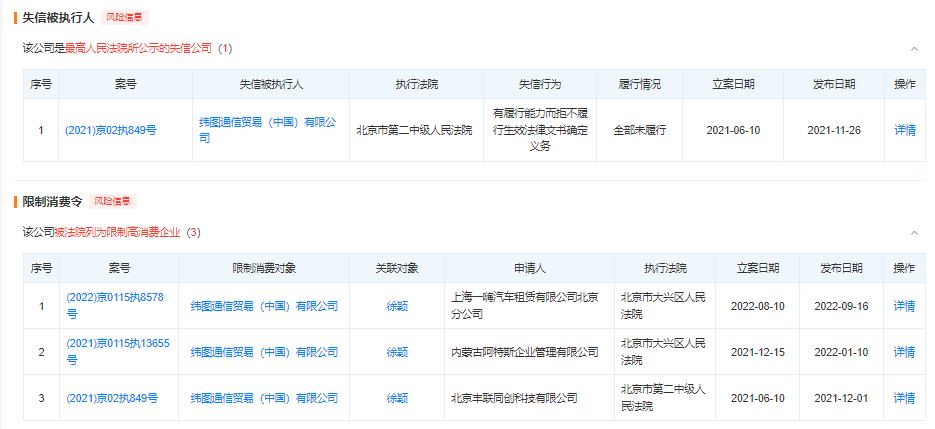The width and height of the screenshot is (935, 429).
Task: Collapse the 限制消费令 section chevron
Action: (914, 233)
